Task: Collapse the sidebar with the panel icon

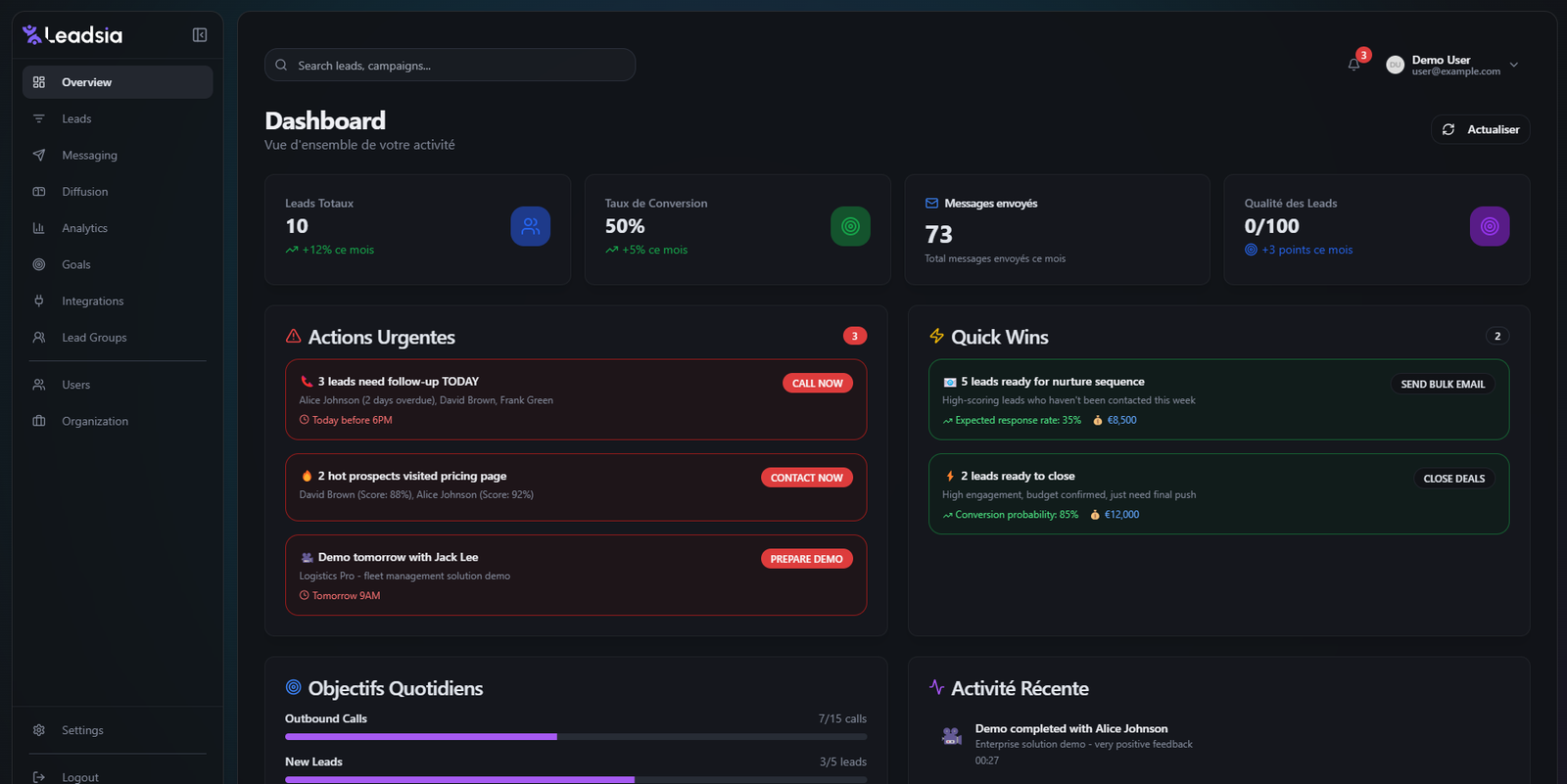Action: [x=200, y=35]
